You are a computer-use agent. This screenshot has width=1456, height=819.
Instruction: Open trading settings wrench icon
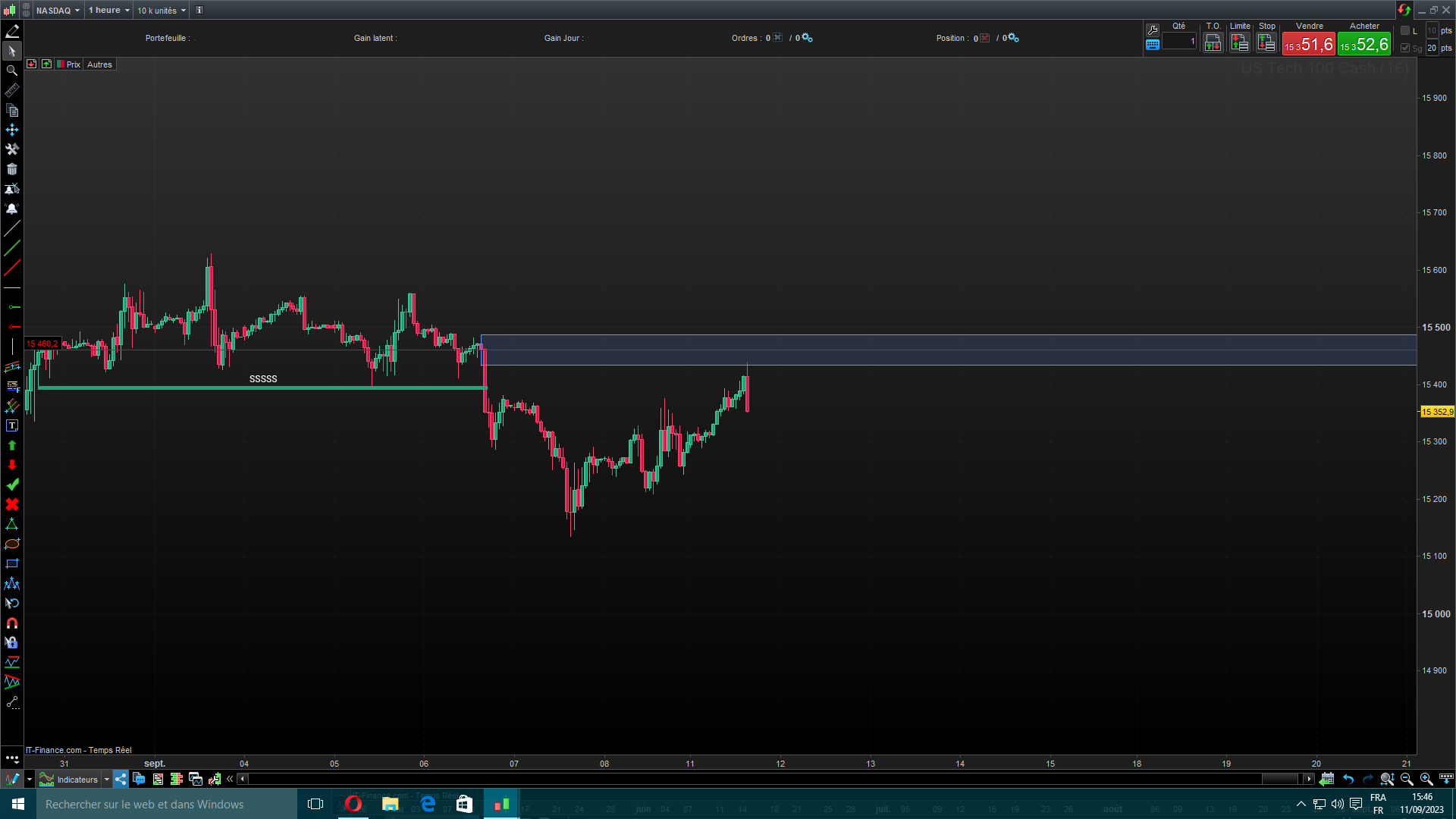[x=1153, y=30]
